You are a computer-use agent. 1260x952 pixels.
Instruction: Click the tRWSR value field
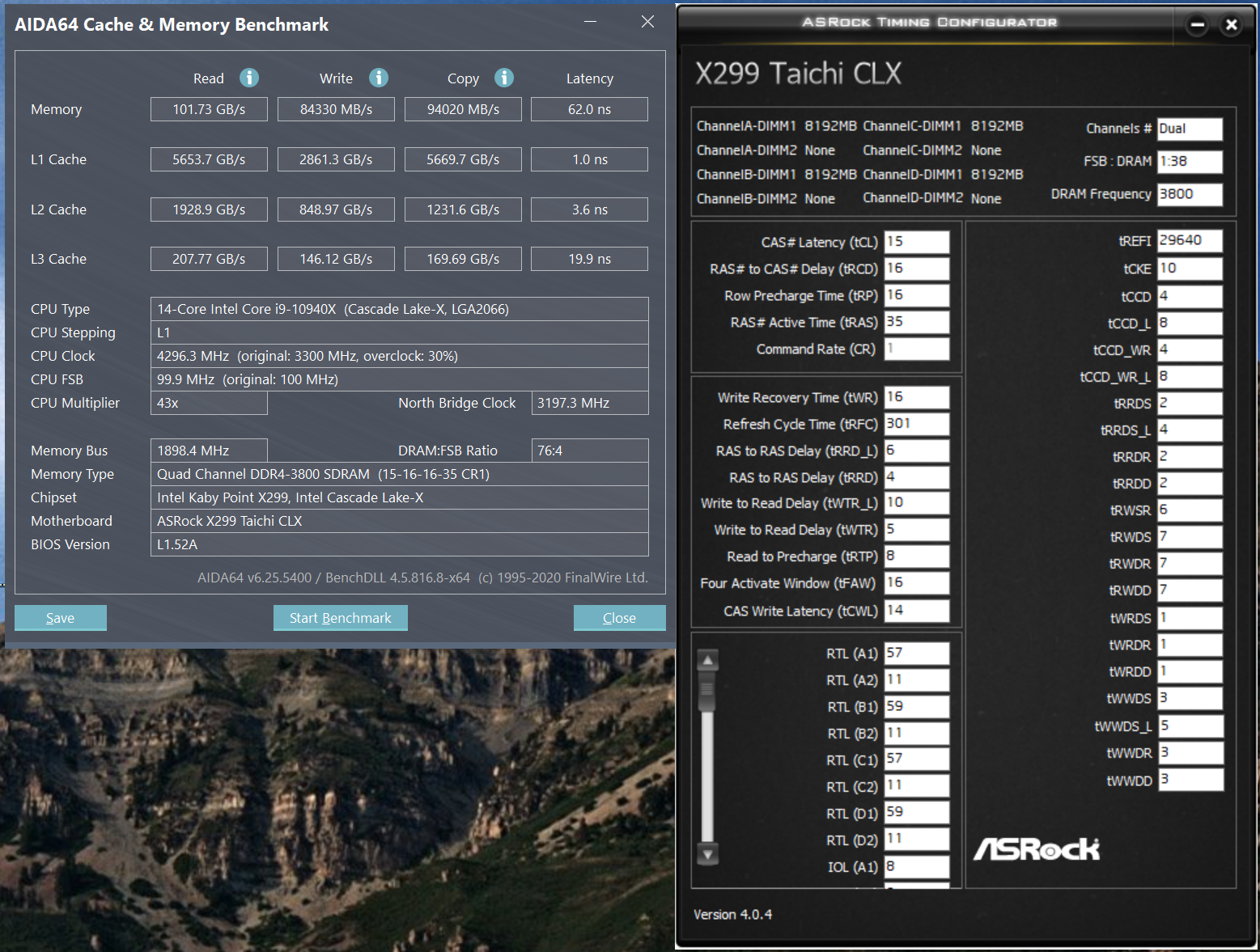pyautogui.click(x=1190, y=510)
